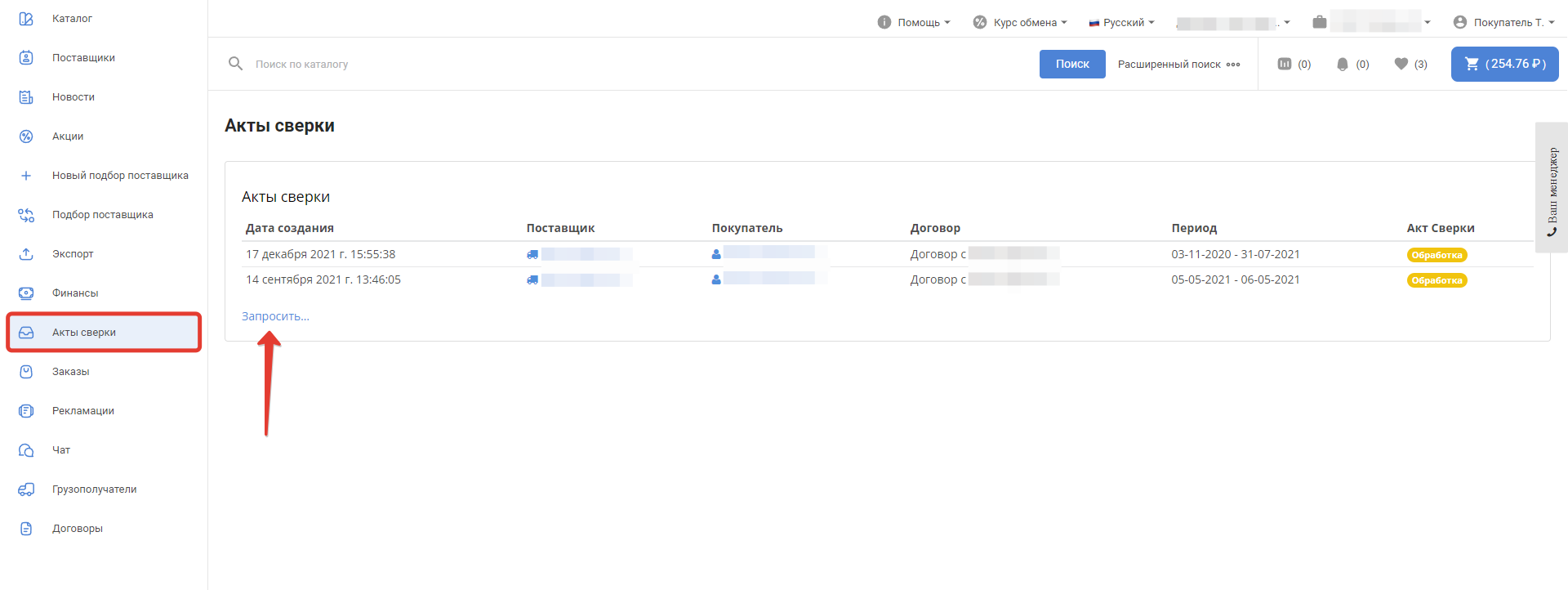This screenshot has height=590, width=1568.
Task: Open Финансы in the sidebar
Action: coord(75,293)
